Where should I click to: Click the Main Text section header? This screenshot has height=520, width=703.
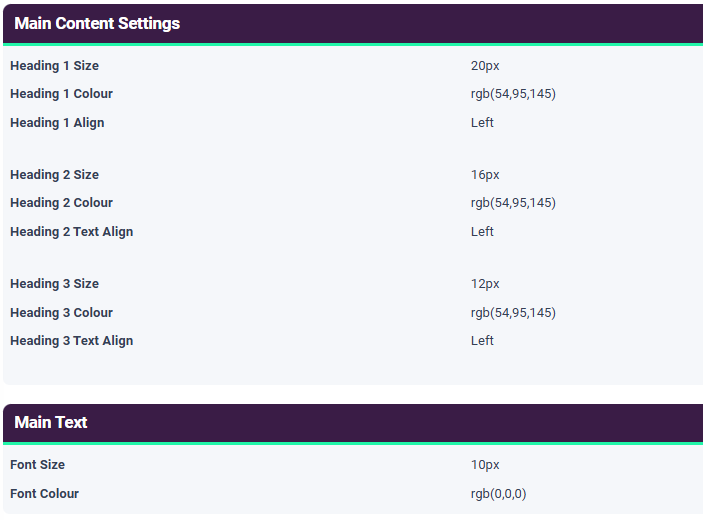51,422
